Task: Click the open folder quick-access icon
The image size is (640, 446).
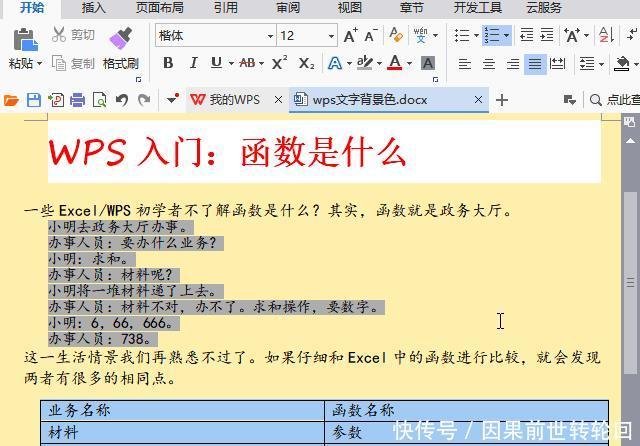Action: 11,100
